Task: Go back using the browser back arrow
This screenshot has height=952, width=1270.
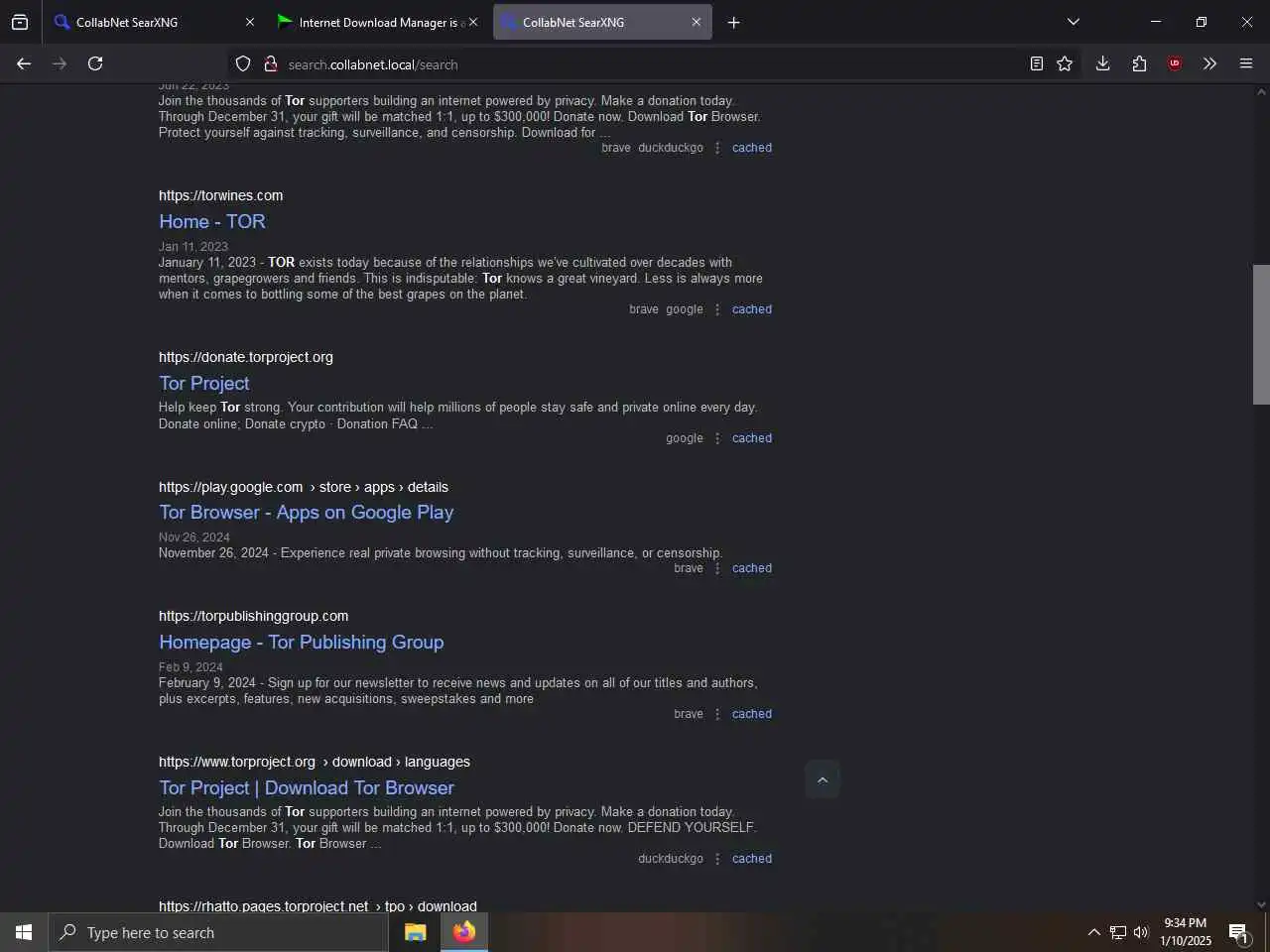Action: [24, 63]
